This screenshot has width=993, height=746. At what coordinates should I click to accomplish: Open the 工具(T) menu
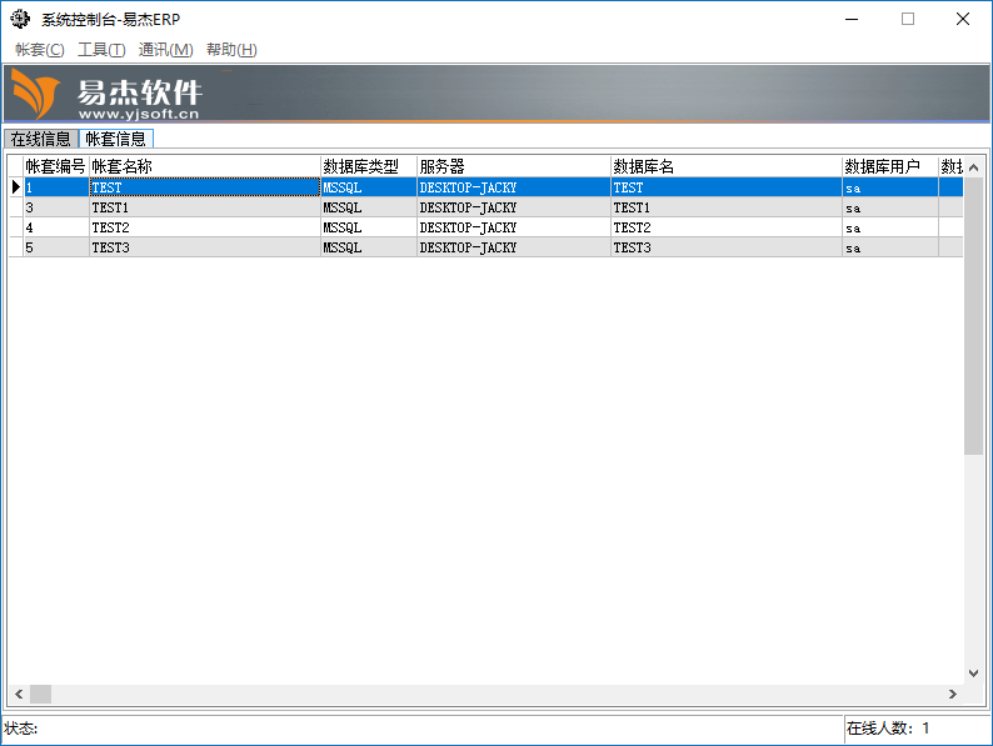(x=101, y=50)
